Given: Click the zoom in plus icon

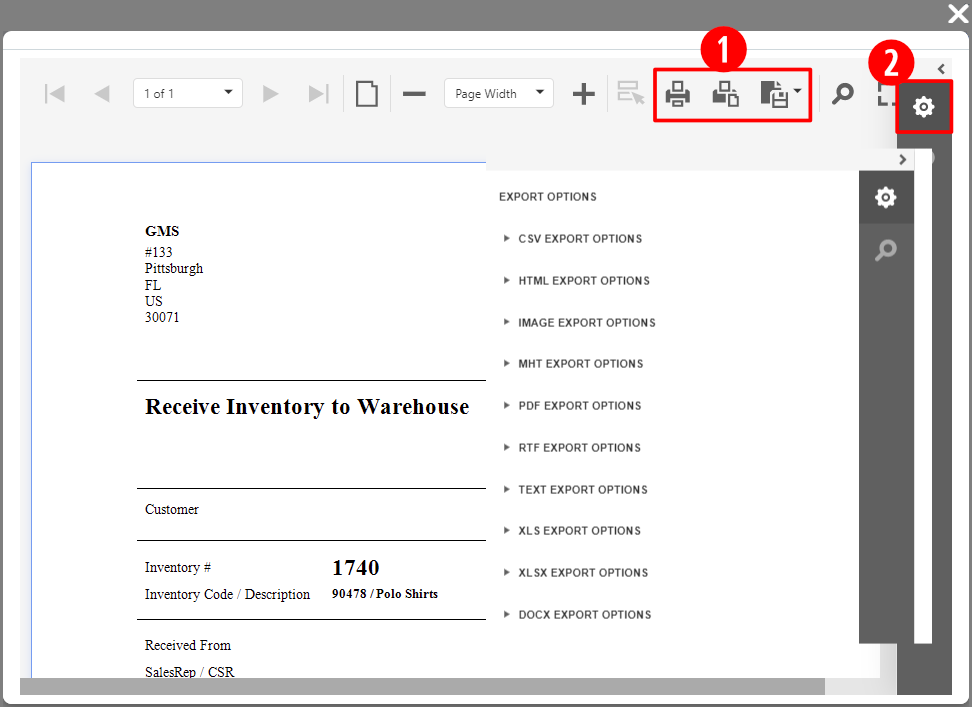Looking at the screenshot, I should click(583, 94).
